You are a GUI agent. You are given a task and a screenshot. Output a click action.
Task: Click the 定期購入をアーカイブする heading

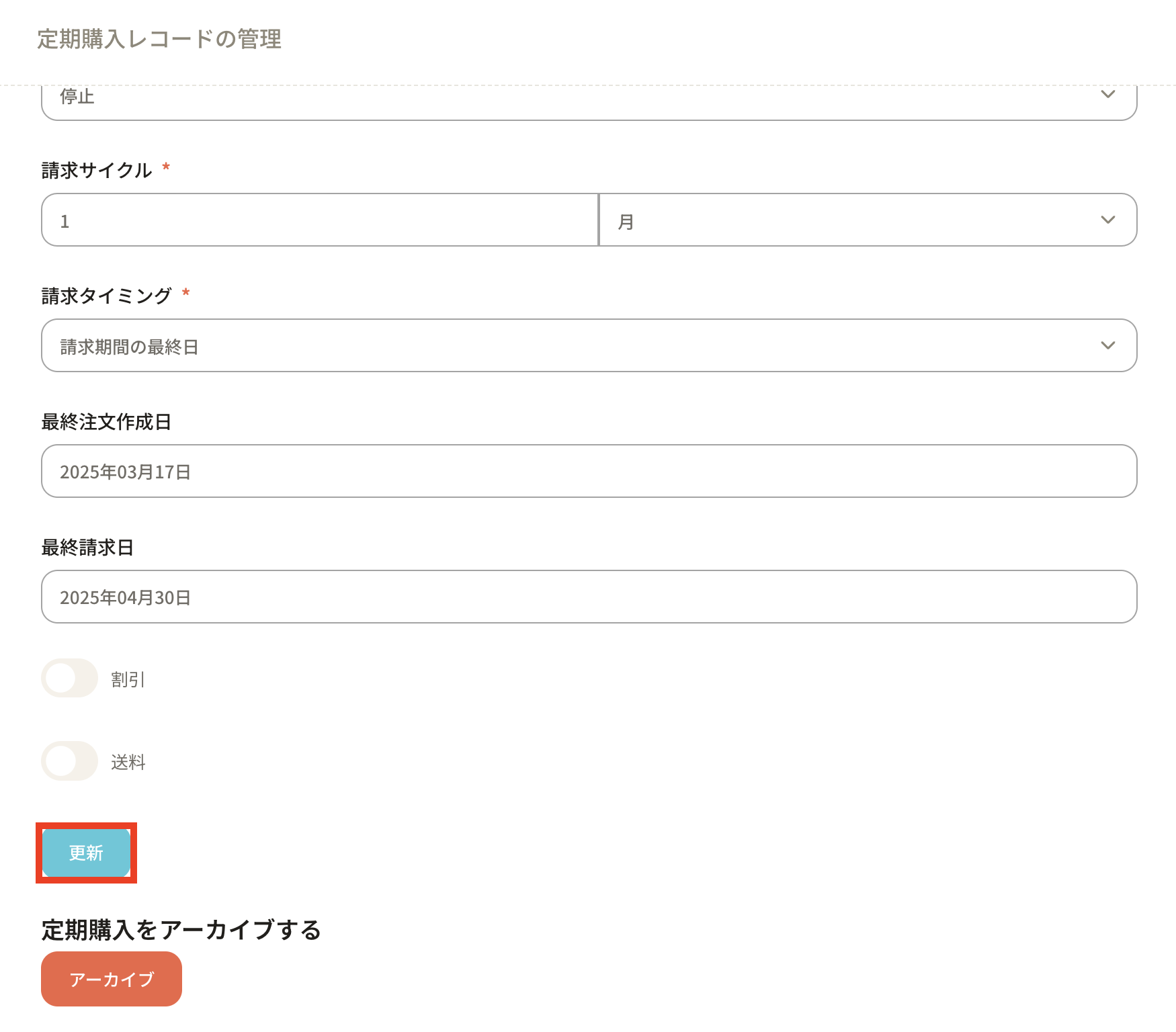pyautogui.click(x=181, y=930)
